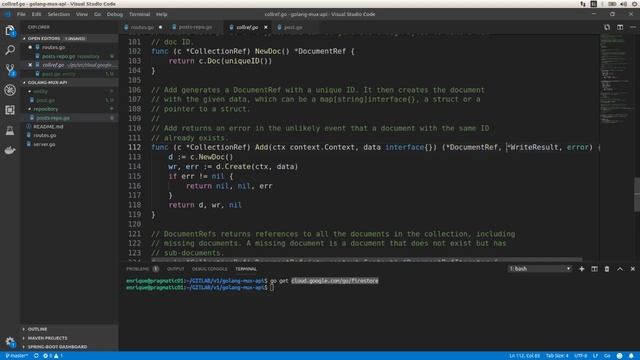Switch to the Output panel tab
This screenshot has width=640, height=360.
176,269
